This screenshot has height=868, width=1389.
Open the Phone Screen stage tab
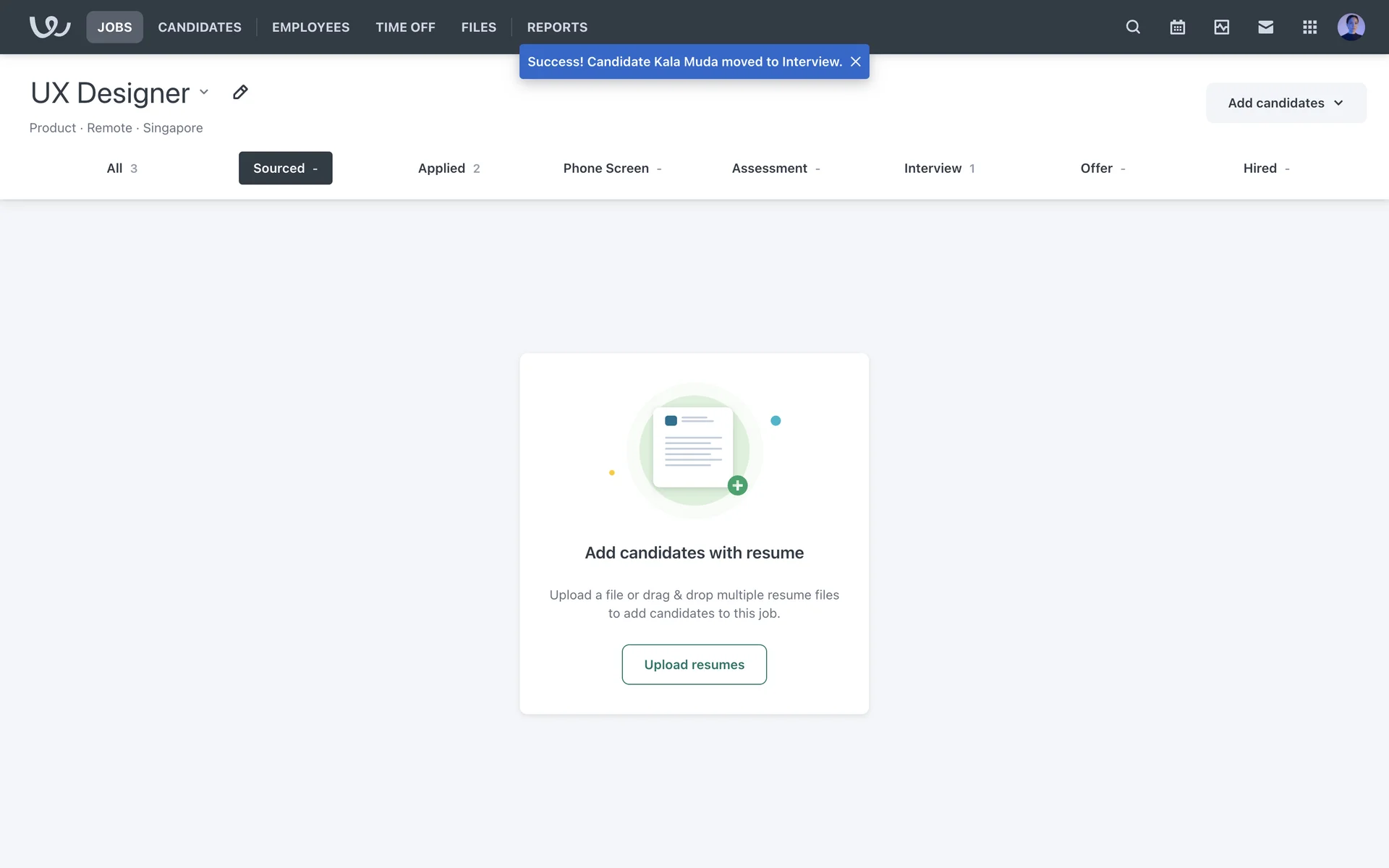tap(612, 168)
